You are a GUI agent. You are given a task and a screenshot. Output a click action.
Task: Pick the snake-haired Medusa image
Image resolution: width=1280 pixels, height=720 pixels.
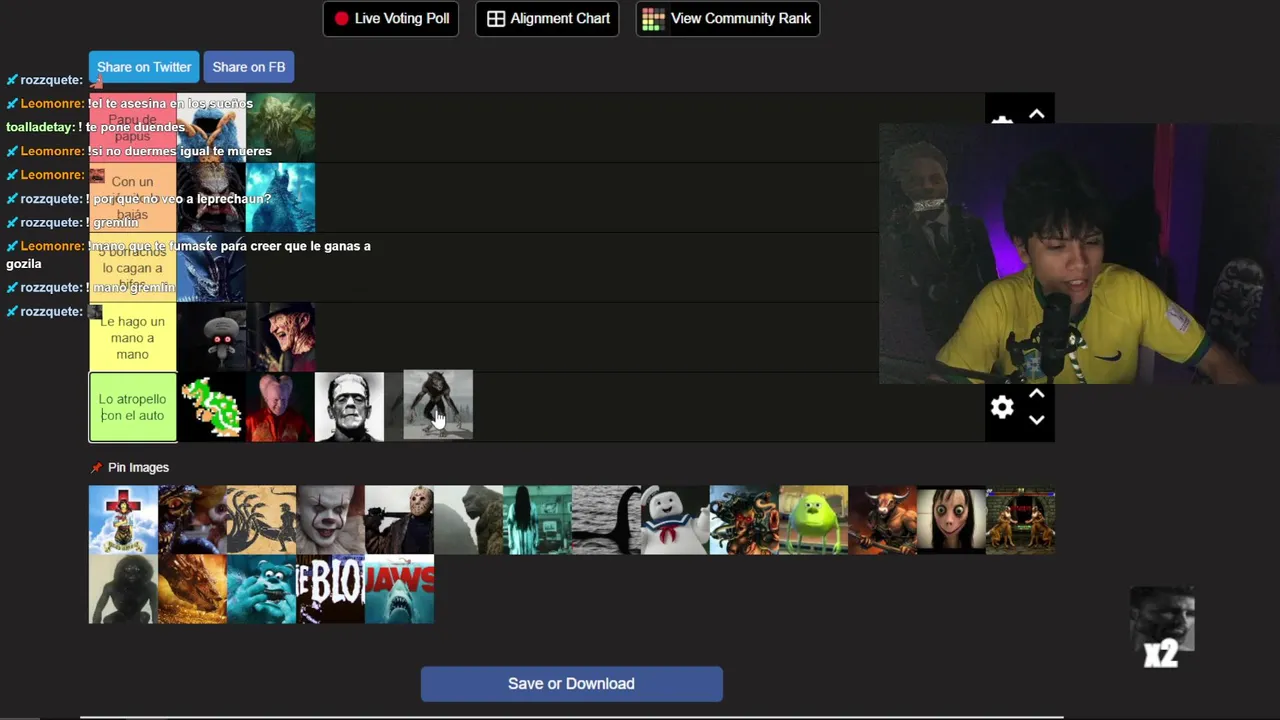coord(744,520)
